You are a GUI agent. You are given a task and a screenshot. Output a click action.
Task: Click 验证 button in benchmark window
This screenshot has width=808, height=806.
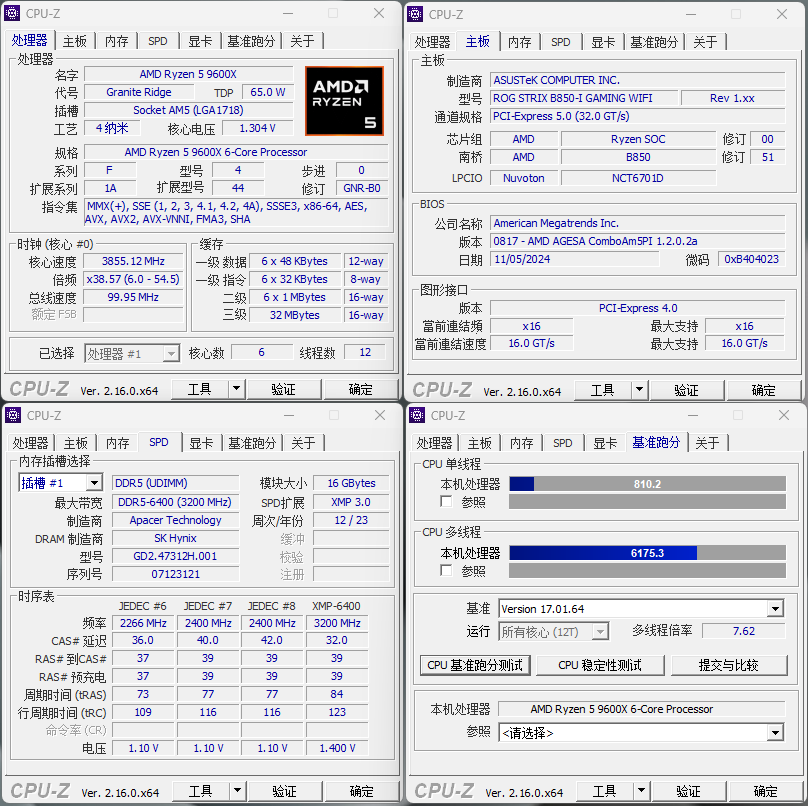coord(689,791)
